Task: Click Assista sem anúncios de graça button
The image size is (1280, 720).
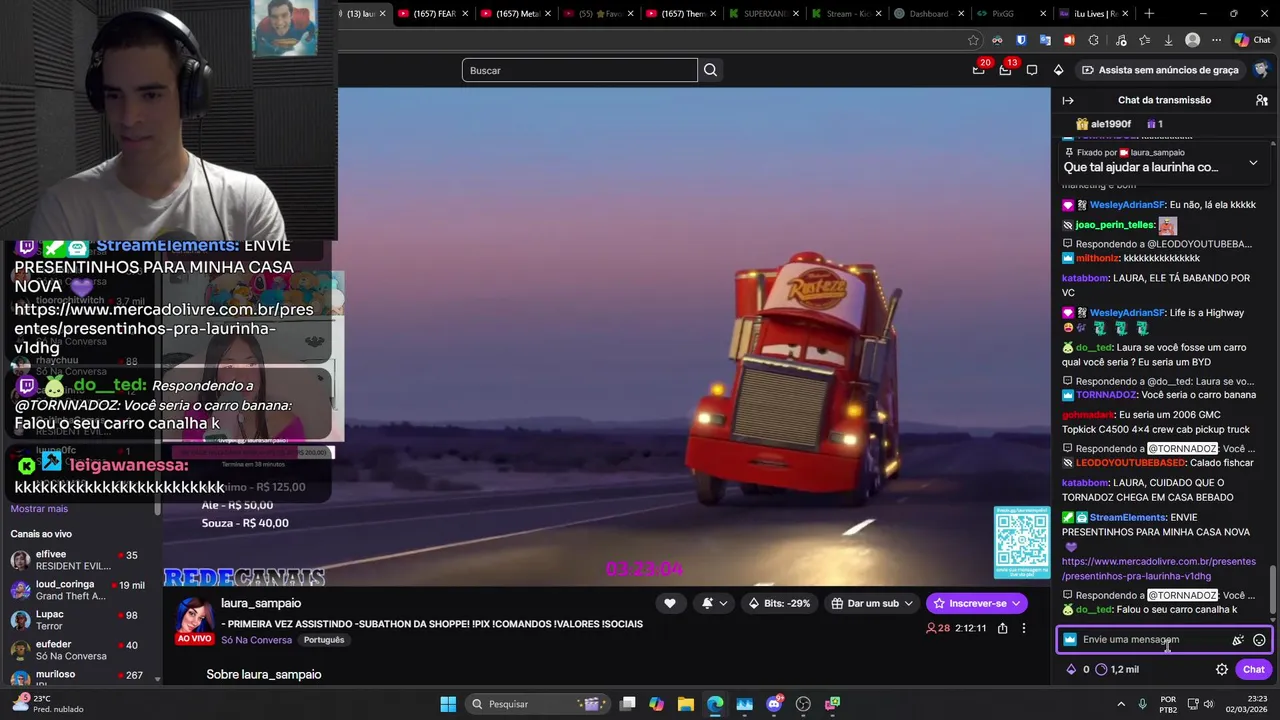Action: point(1160,70)
